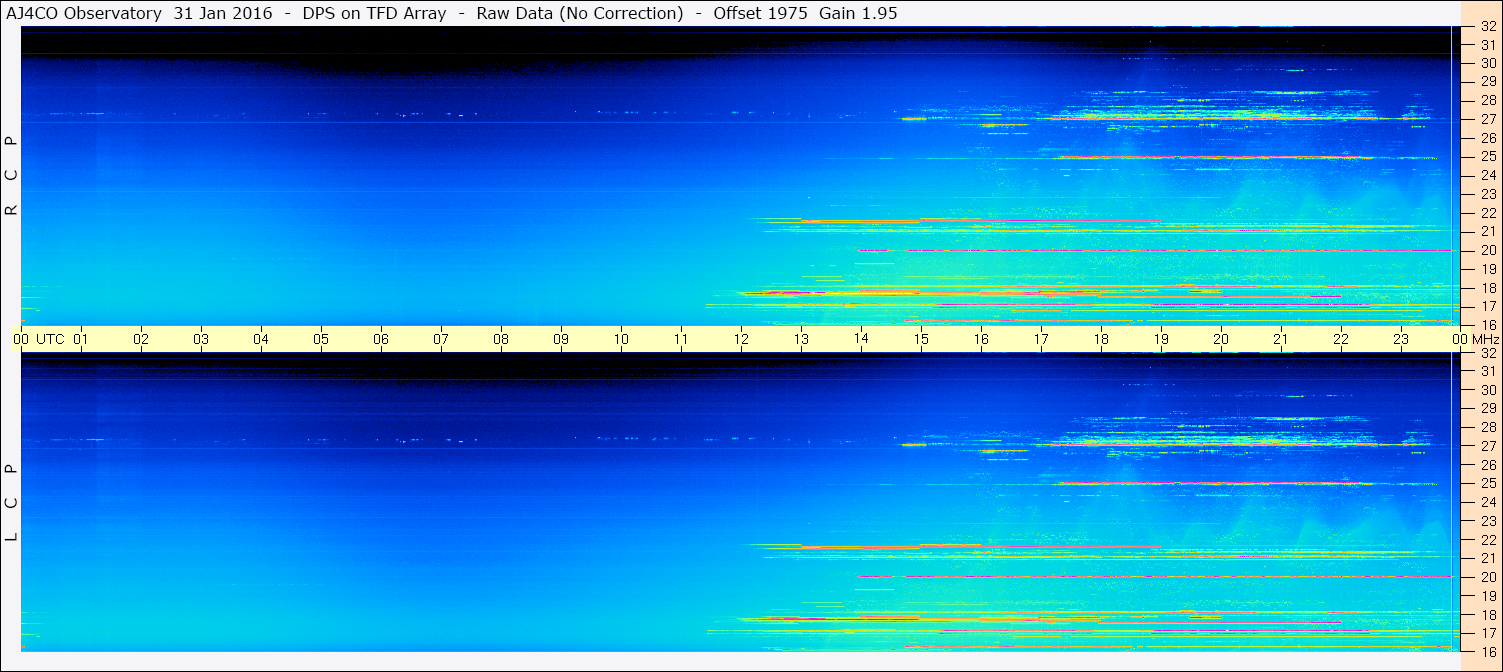The height and width of the screenshot is (672, 1503).
Task: Click the 18 hour tick on UTC axis
Action: coord(1101,339)
